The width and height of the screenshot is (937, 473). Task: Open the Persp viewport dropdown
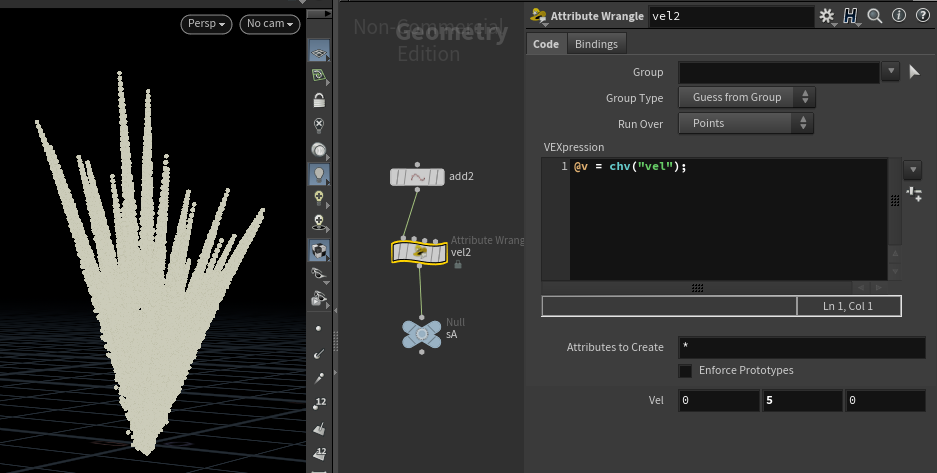coord(206,24)
